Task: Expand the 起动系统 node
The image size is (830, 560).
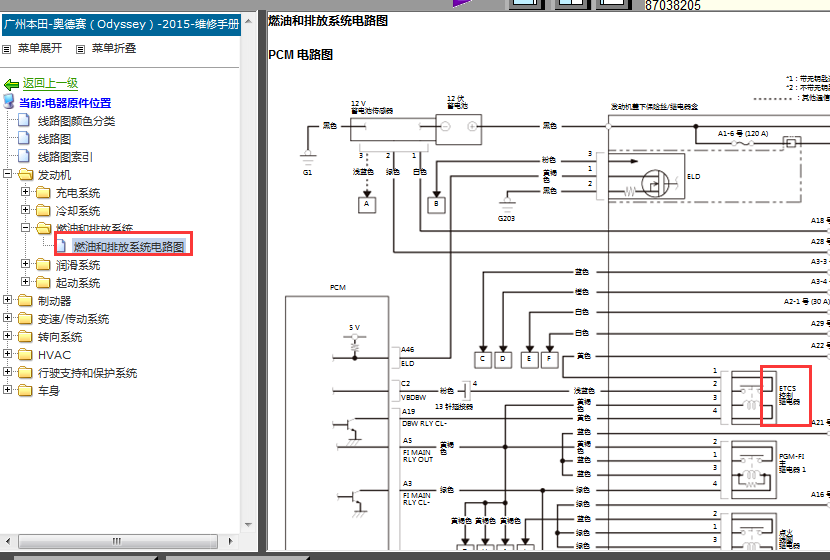Action: (25, 282)
